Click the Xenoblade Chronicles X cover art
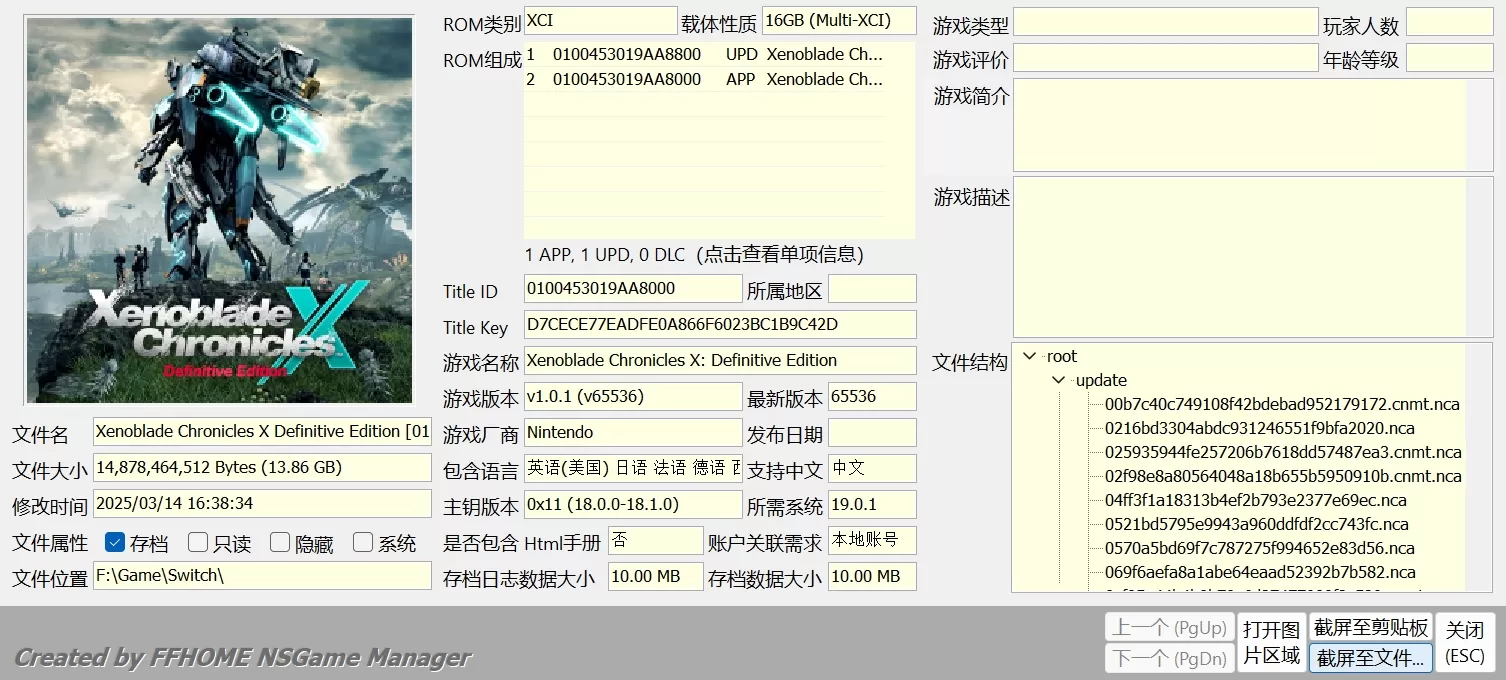The width and height of the screenshot is (1506, 680). pyautogui.click(x=219, y=209)
